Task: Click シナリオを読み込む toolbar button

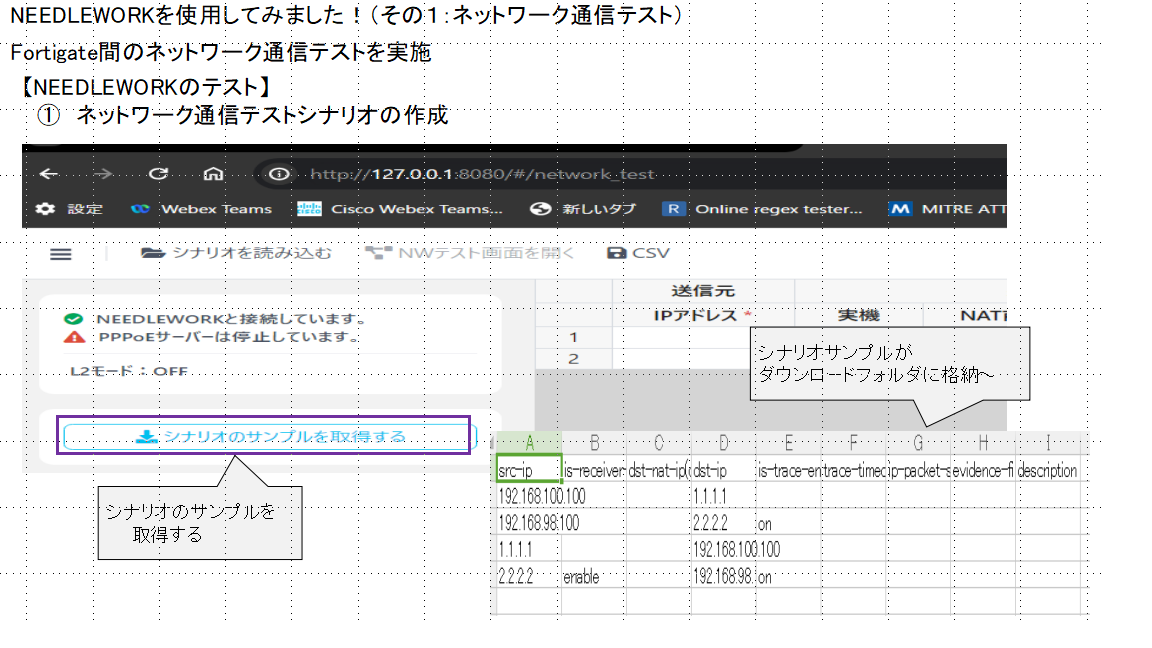Action: (237, 253)
